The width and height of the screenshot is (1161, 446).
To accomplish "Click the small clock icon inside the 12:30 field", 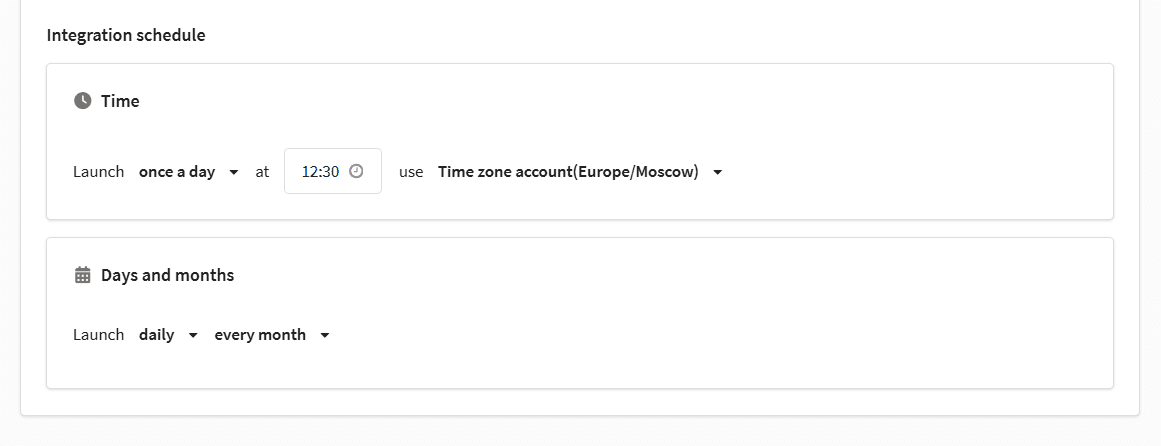I will [356, 171].
